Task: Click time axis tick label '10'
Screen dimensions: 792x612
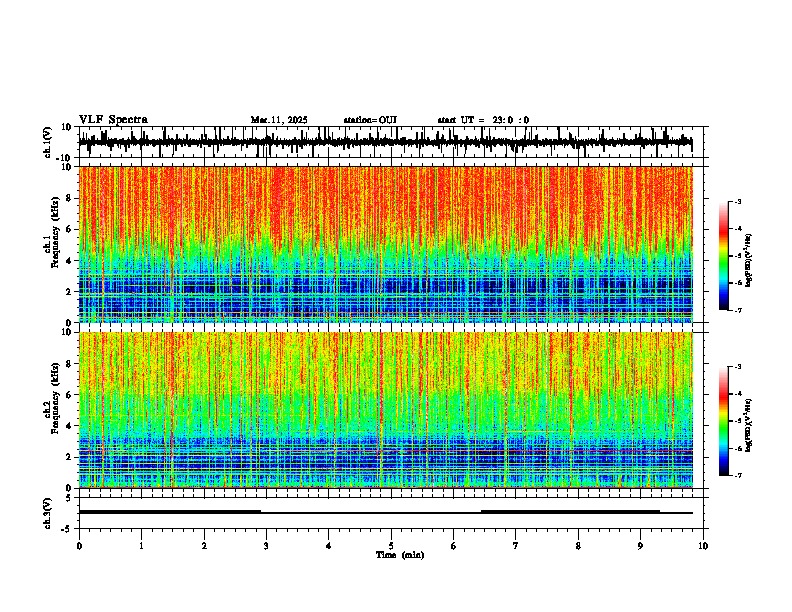Action: pyautogui.click(x=703, y=546)
